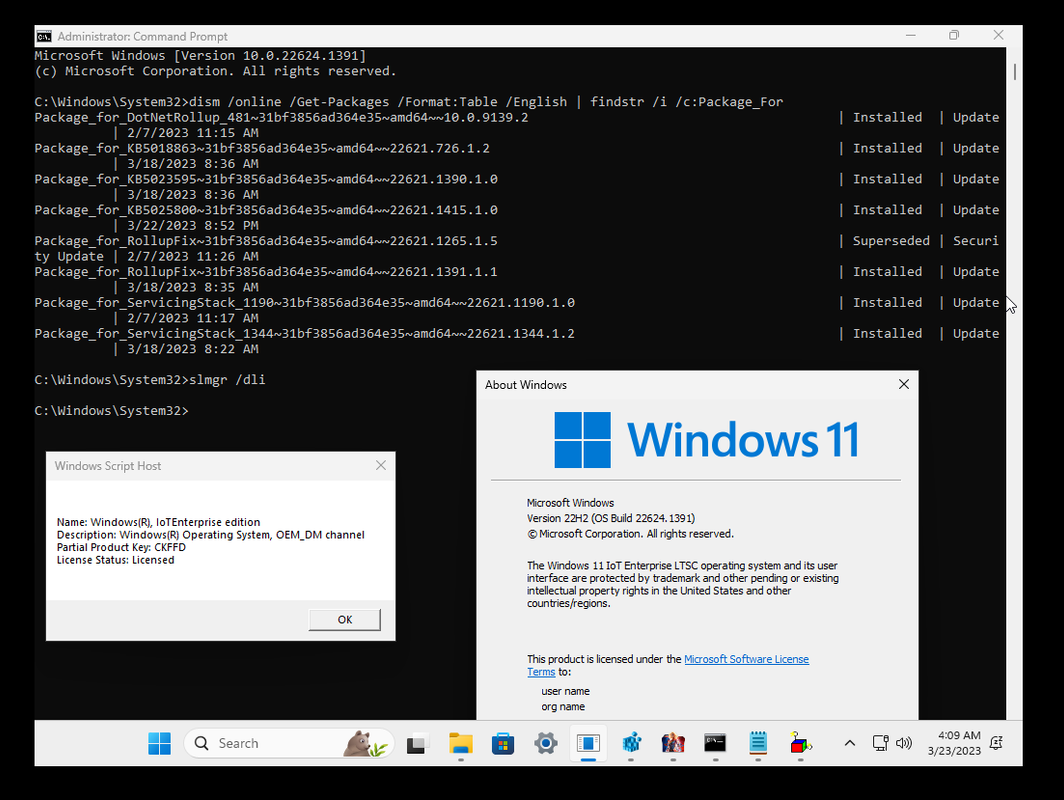Open the clock showing 4:09 AM 3/23/2023

[x=954, y=743]
